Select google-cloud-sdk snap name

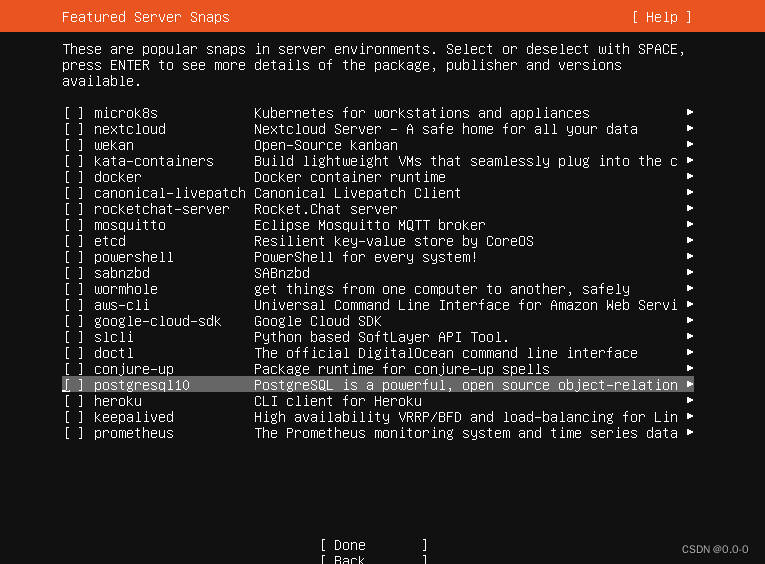(158, 322)
